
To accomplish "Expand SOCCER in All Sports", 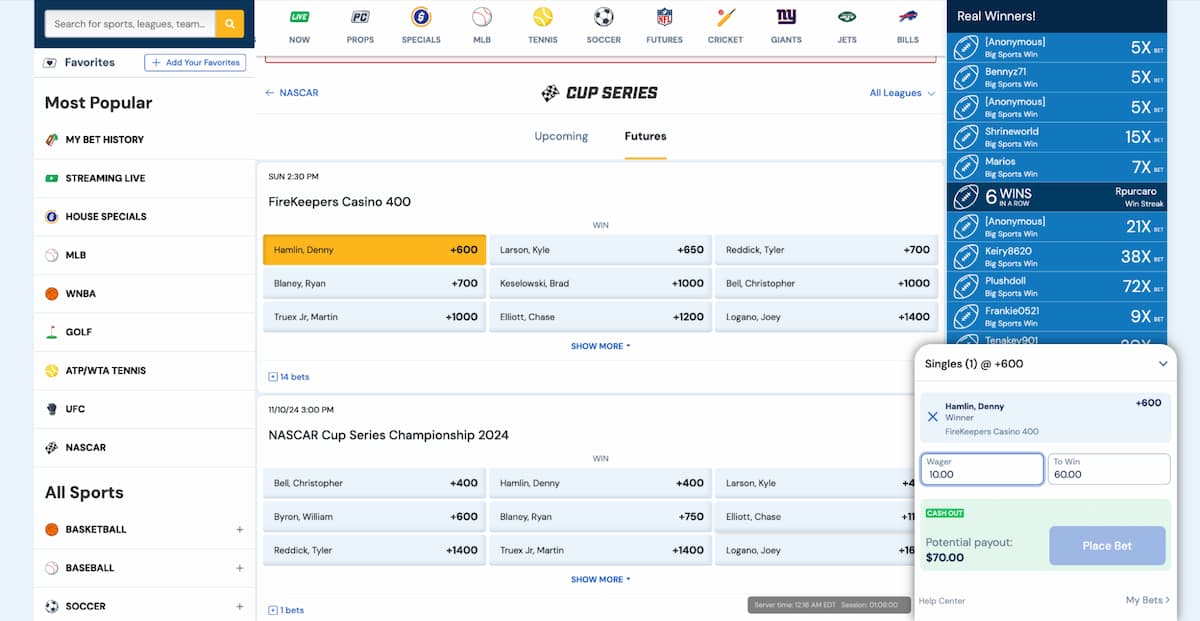I will [x=240, y=606].
